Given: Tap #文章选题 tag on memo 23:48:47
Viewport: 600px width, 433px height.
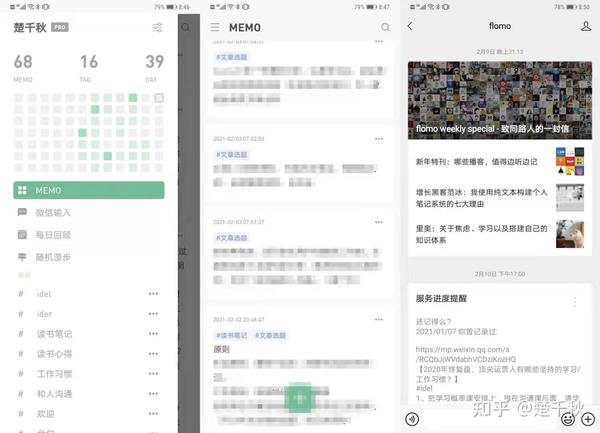Looking at the screenshot, I should pyautogui.click(x=270, y=335).
